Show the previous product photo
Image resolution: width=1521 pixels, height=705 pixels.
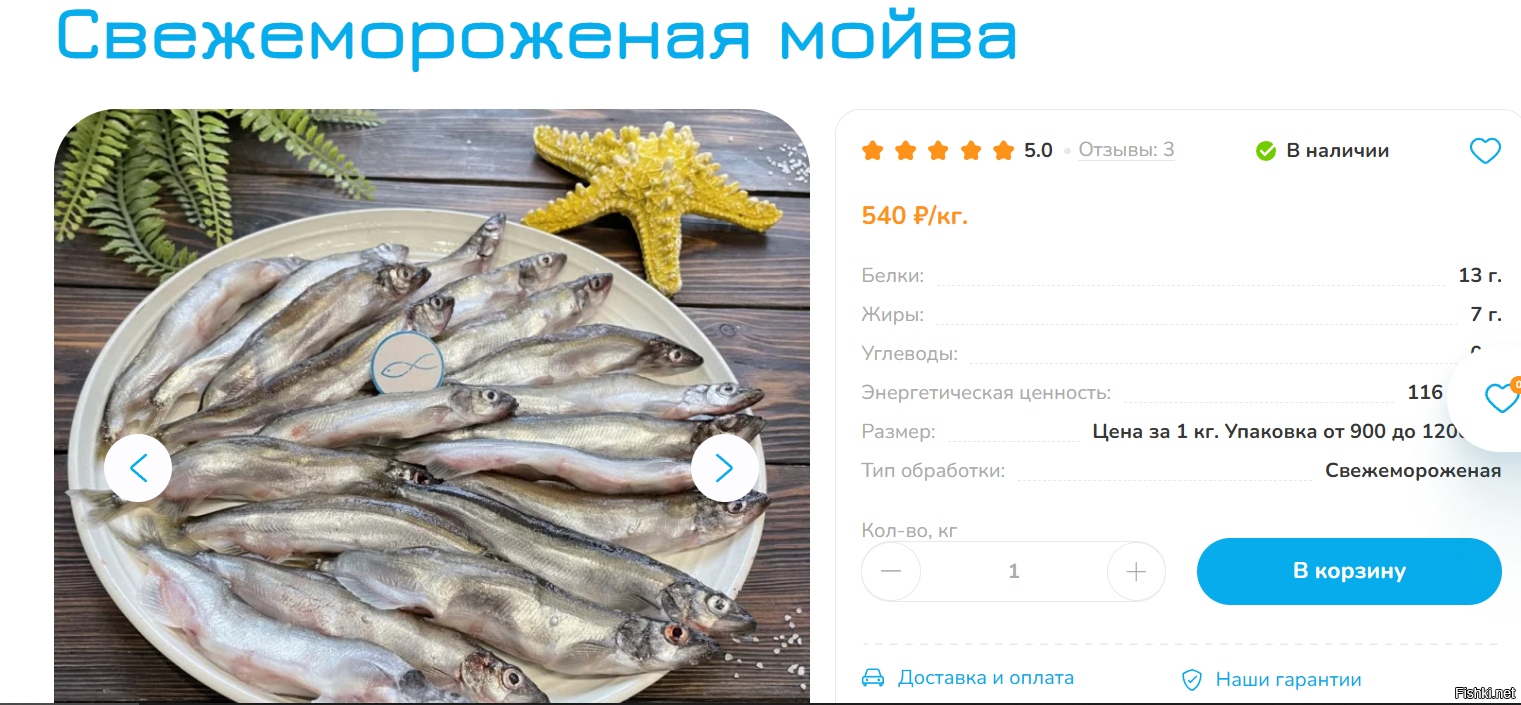[138, 468]
